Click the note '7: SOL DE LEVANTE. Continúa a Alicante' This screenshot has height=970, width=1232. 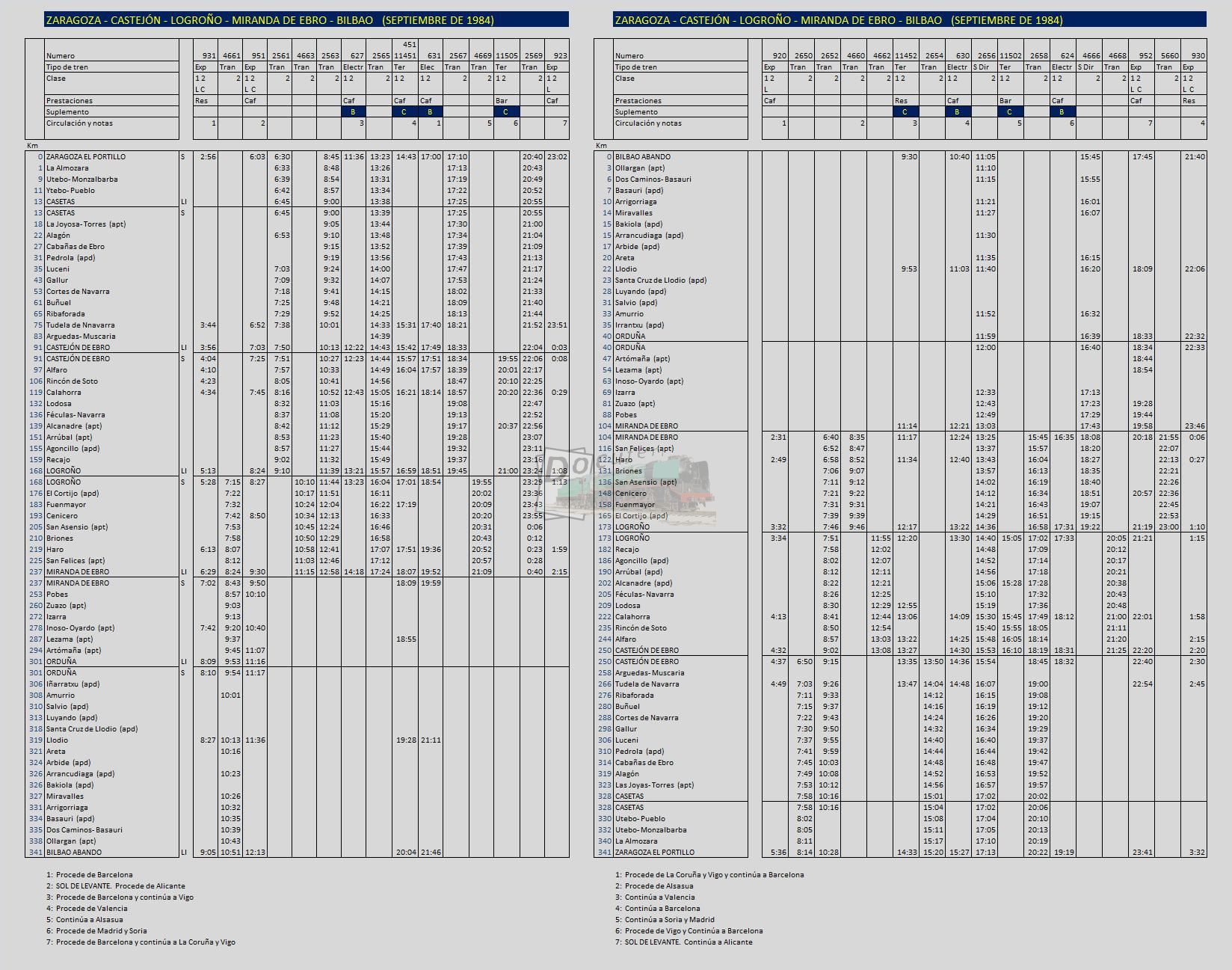(684, 942)
